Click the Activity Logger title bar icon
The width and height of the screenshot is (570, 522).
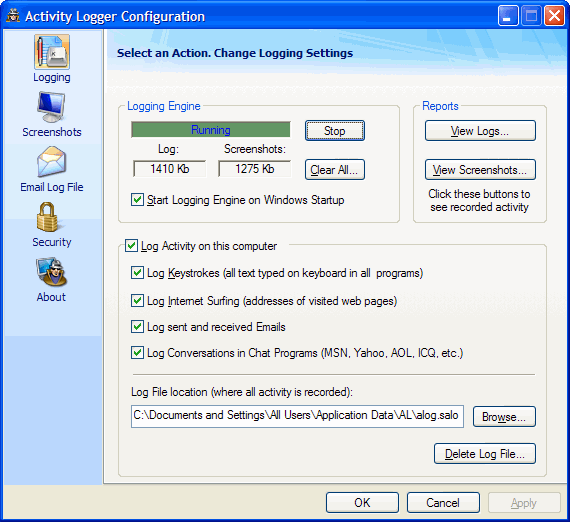pos(13,16)
